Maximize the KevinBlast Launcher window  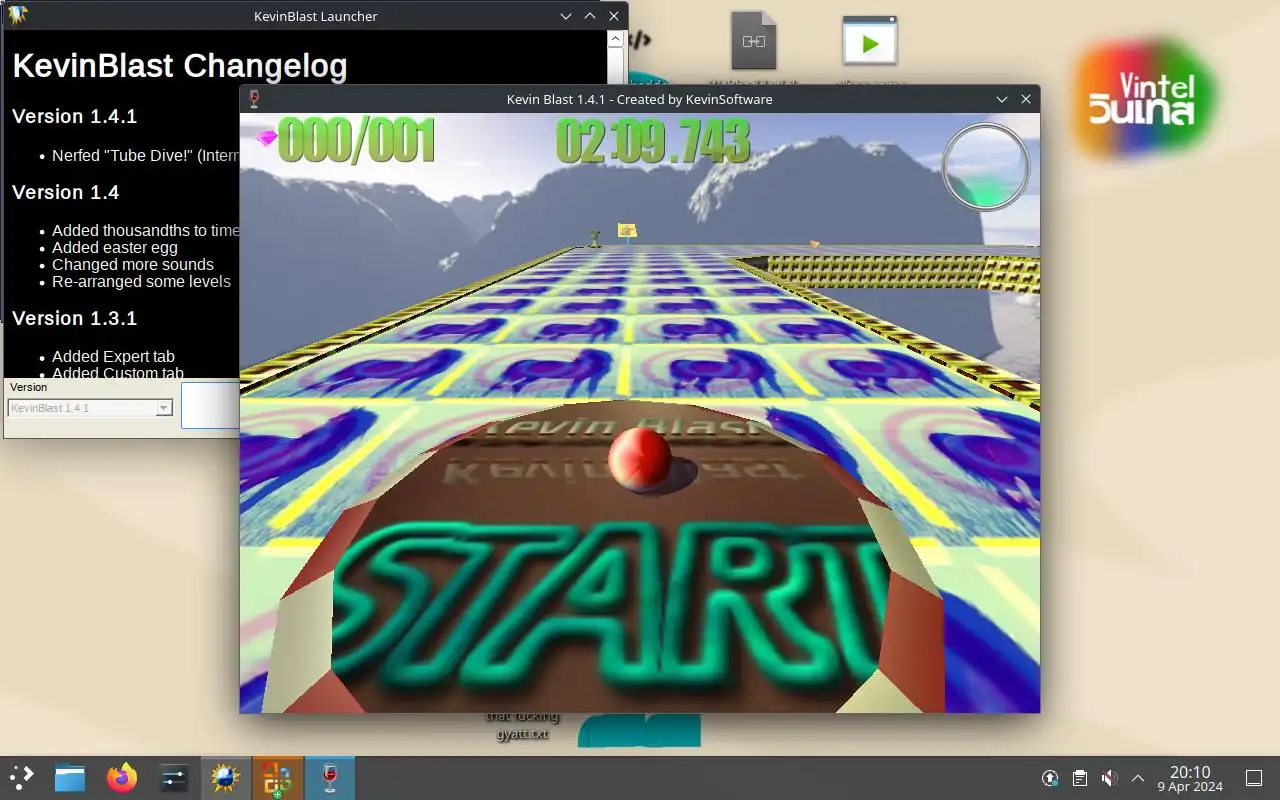click(x=590, y=15)
